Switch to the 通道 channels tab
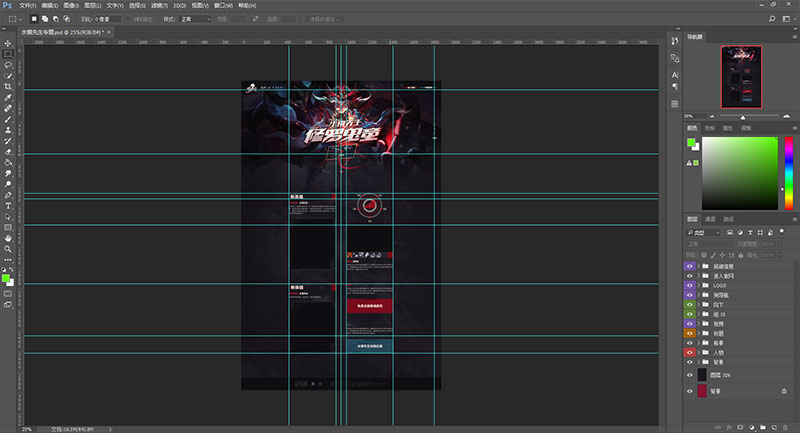800x433 pixels. (x=710, y=219)
